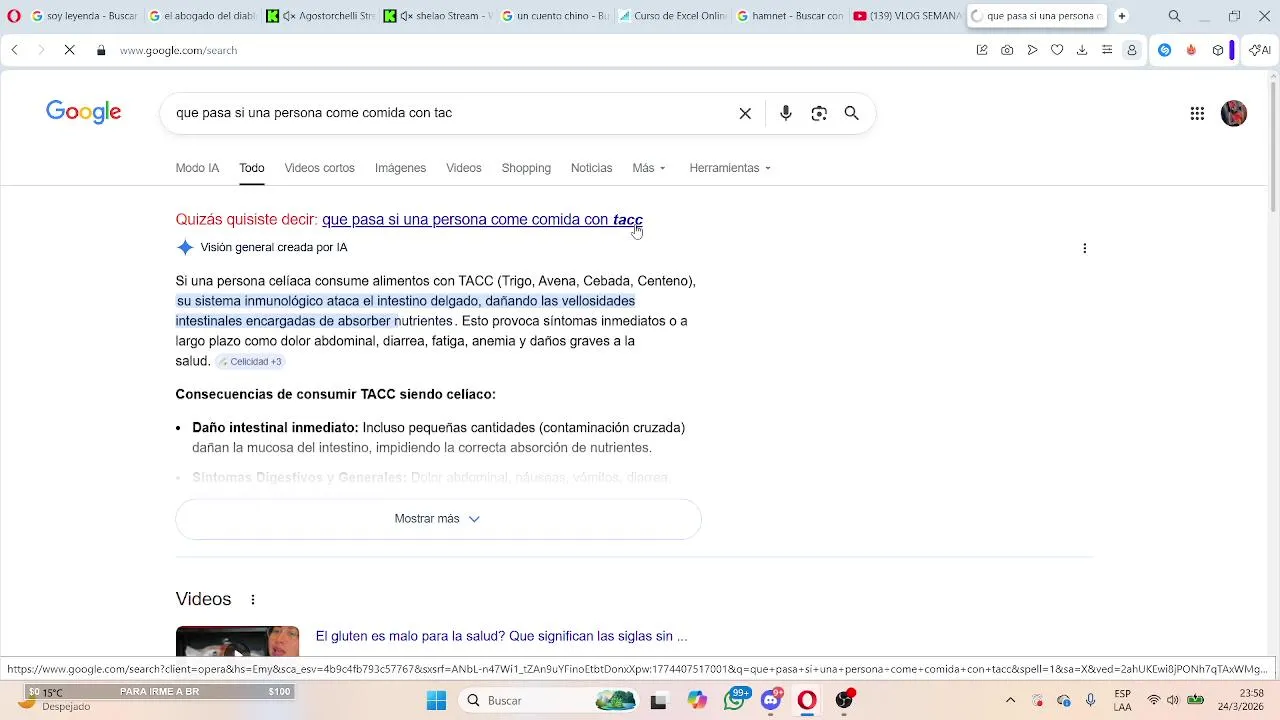
Task: Switch to the shelao Stream tab
Action: point(439,16)
